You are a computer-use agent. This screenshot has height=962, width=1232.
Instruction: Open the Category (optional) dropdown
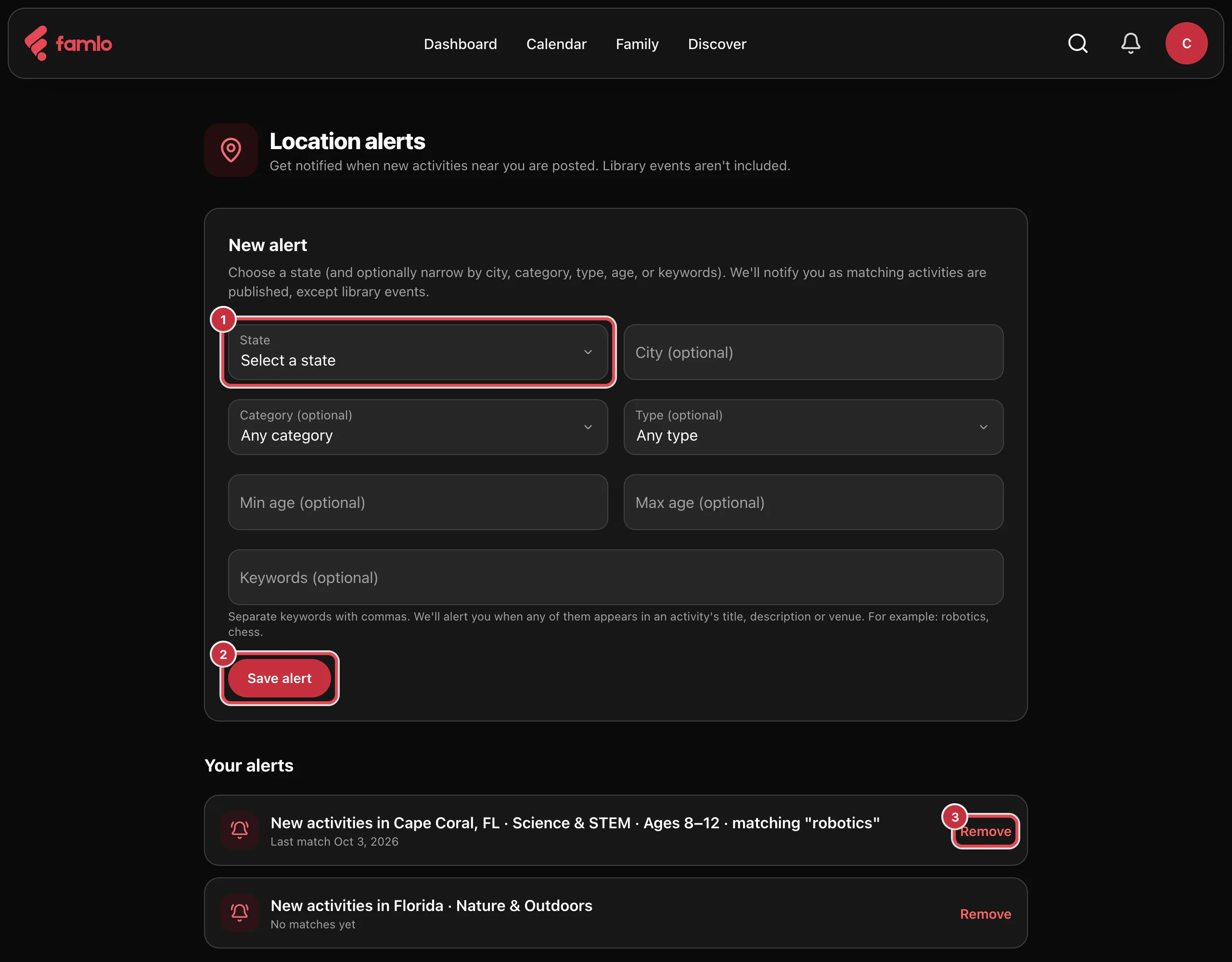(418, 427)
